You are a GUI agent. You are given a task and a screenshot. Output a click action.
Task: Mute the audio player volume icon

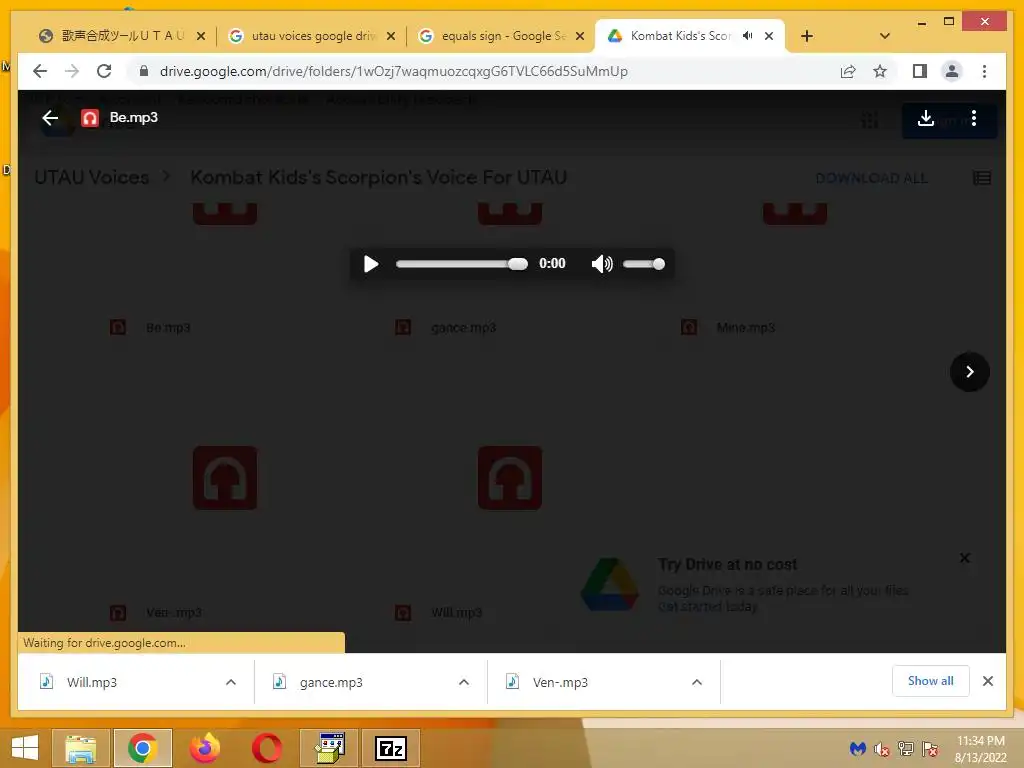[601, 264]
